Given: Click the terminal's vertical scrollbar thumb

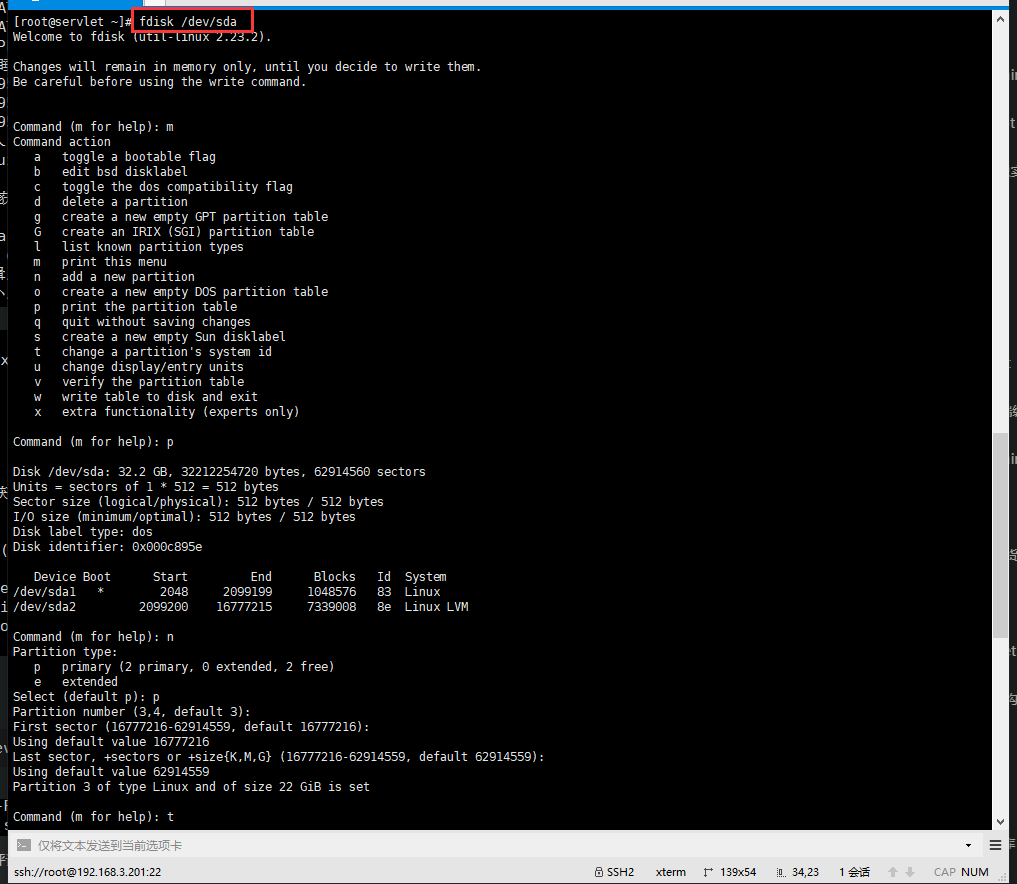Looking at the screenshot, I should tap(1001, 535).
